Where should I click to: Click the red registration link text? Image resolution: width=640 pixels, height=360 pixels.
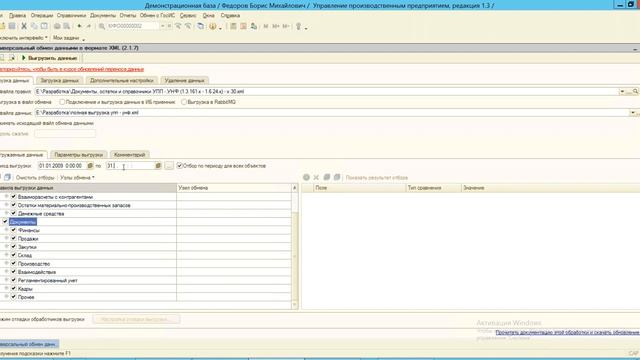71,69
